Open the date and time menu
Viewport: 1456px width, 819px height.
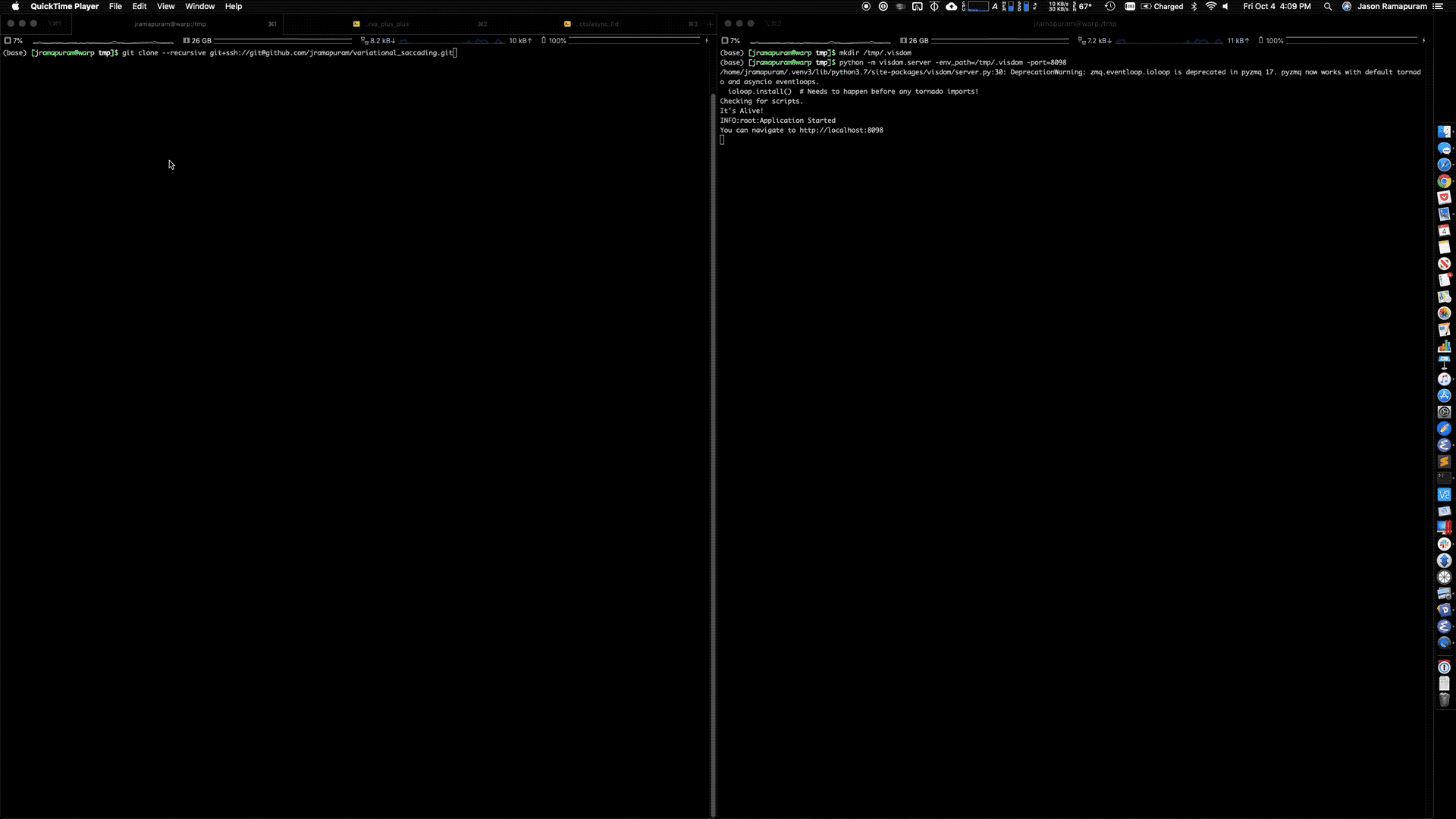pyautogui.click(x=1276, y=6)
